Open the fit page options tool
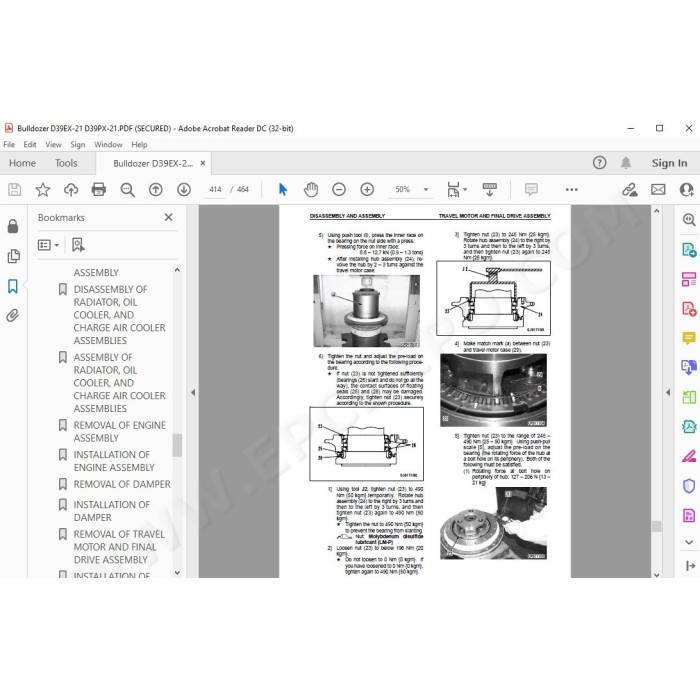Viewport: 700px width, 700px height. (x=453, y=189)
